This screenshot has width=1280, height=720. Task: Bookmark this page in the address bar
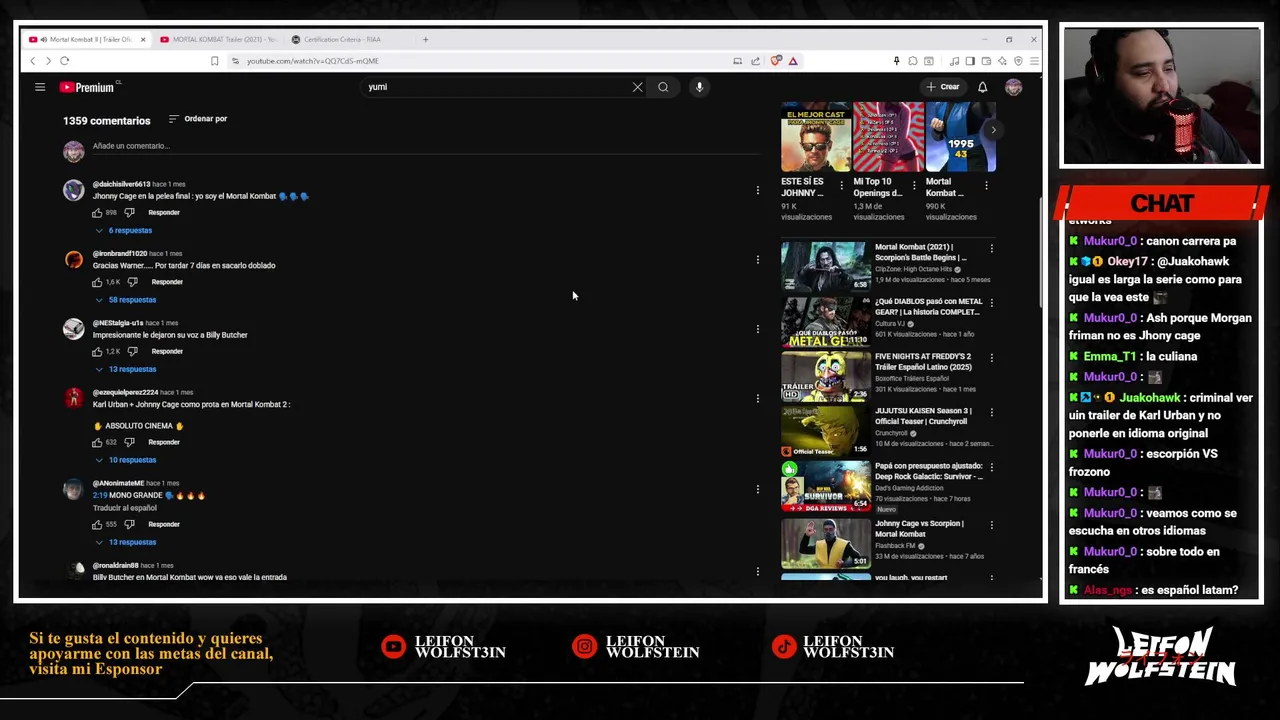coord(214,61)
